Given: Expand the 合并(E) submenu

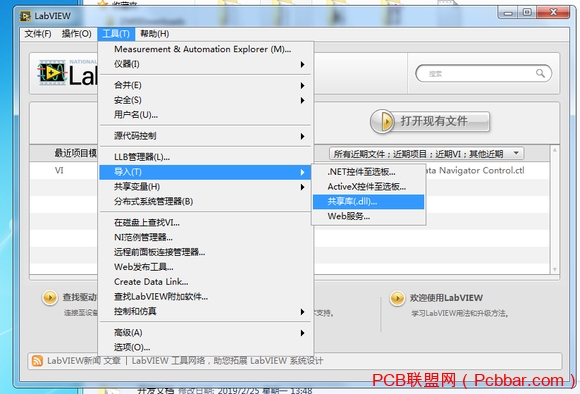Looking at the screenshot, I should tap(206, 85).
